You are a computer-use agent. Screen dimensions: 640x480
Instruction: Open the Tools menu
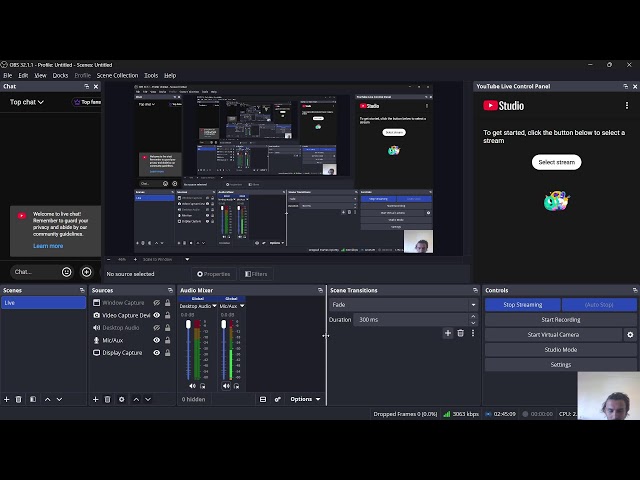click(151, 76)
